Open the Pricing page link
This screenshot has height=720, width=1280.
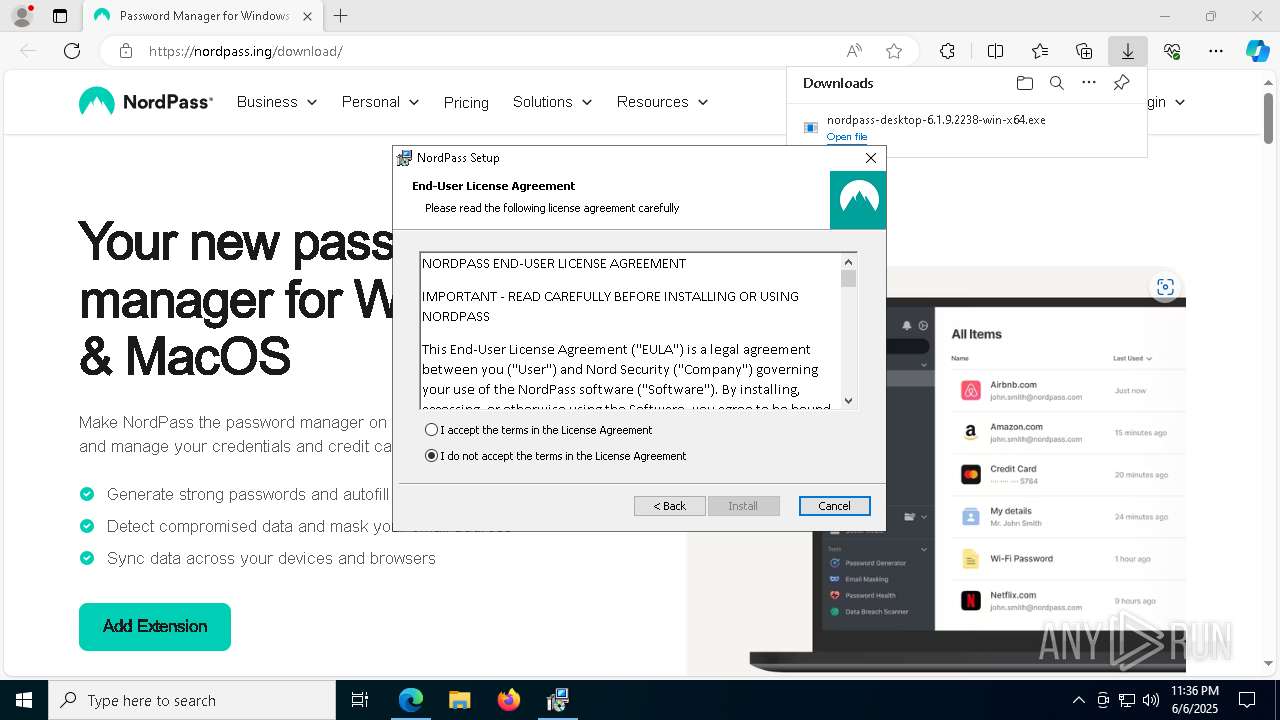(x=466, y=103)
